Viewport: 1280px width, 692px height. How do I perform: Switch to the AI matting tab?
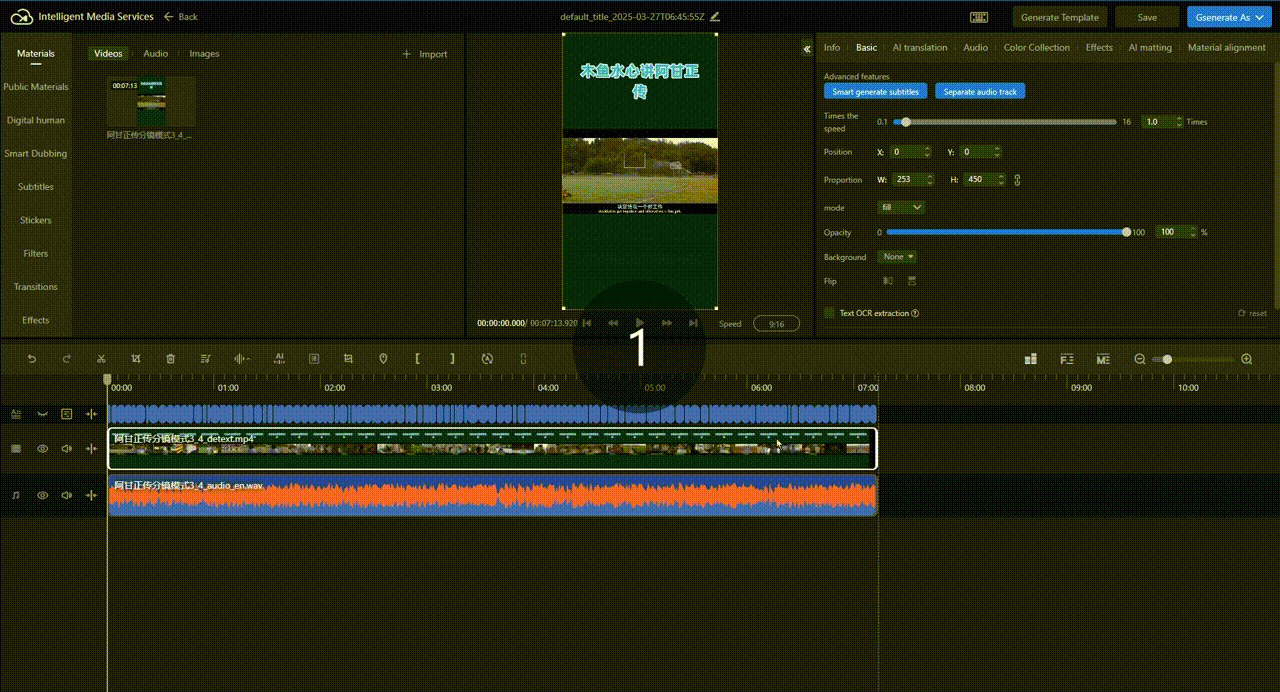(x=1149, y=47)
